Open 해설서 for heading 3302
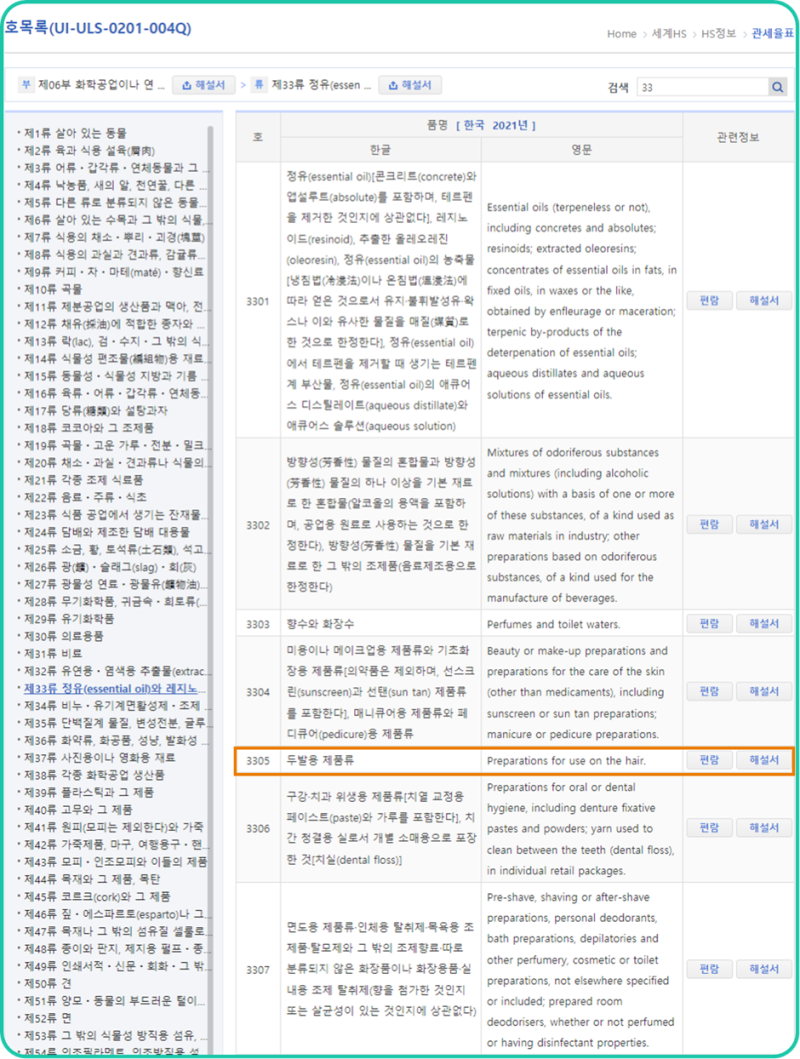 tap(764, 524)
